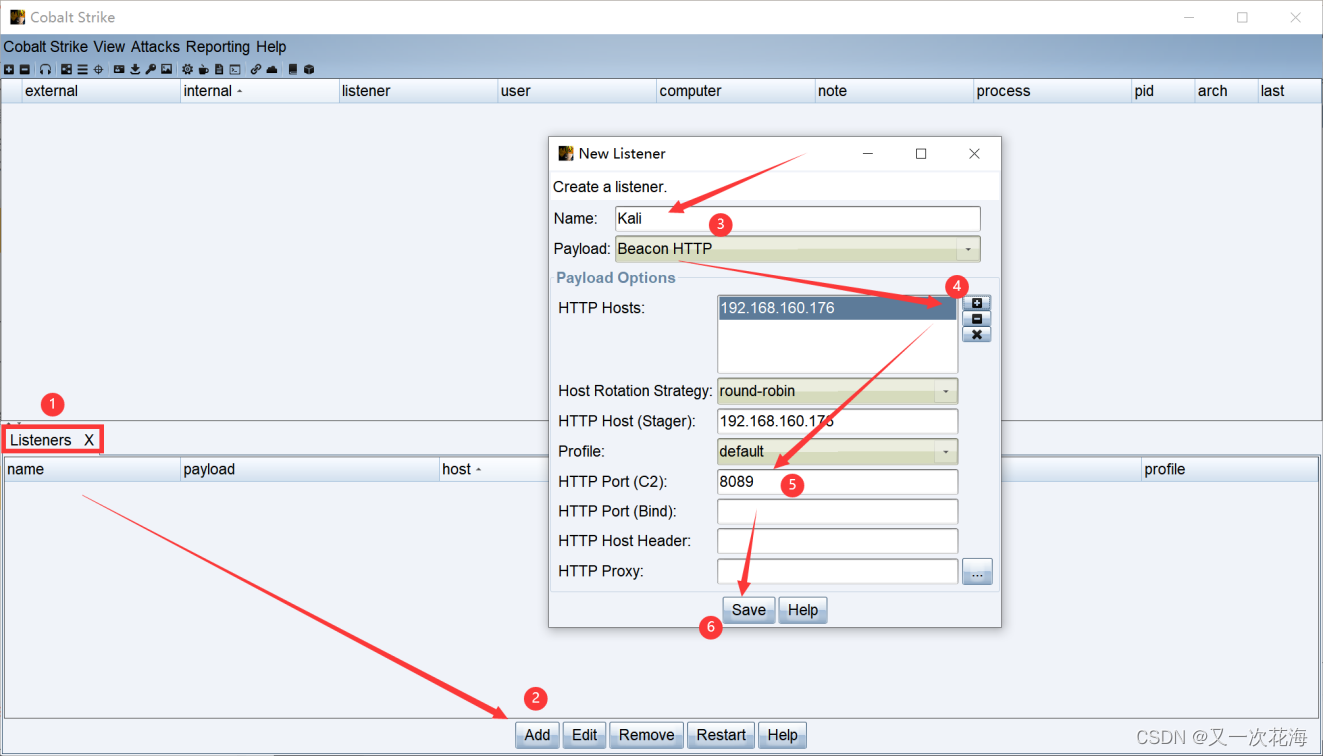1323x756 pixels.
Task: Select the Listeners tab
Action: (41, 440)
